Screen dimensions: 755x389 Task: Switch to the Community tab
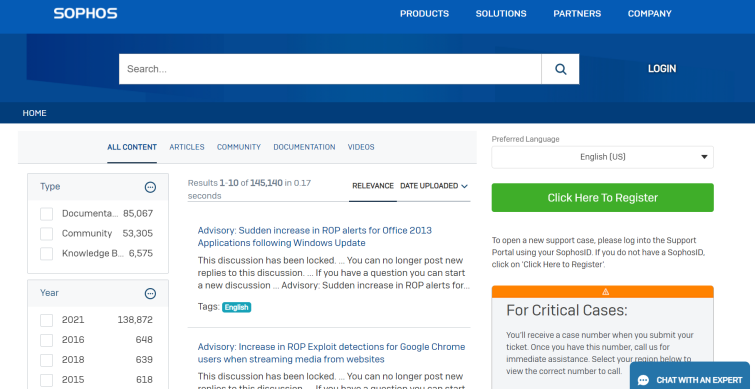239,147
